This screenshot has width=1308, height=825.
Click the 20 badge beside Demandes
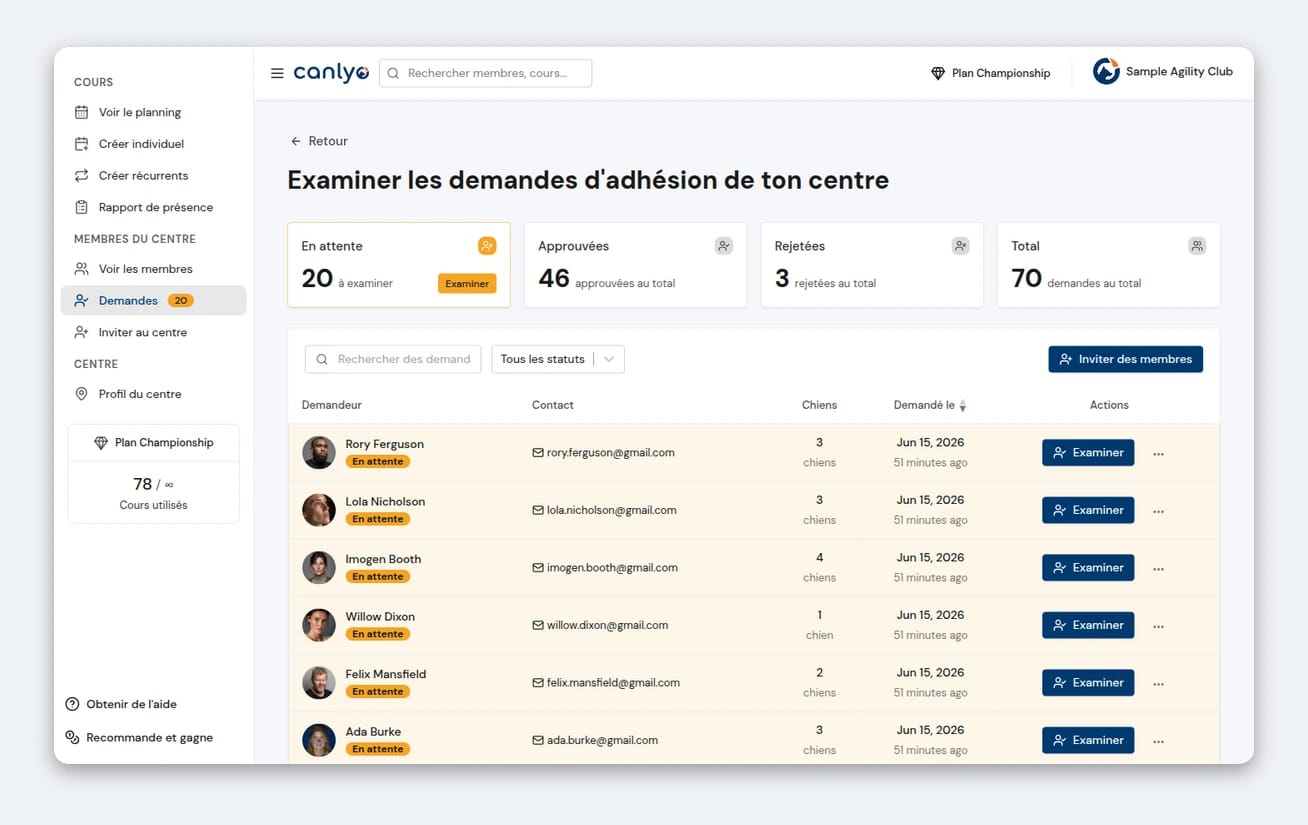click(181, 300)
